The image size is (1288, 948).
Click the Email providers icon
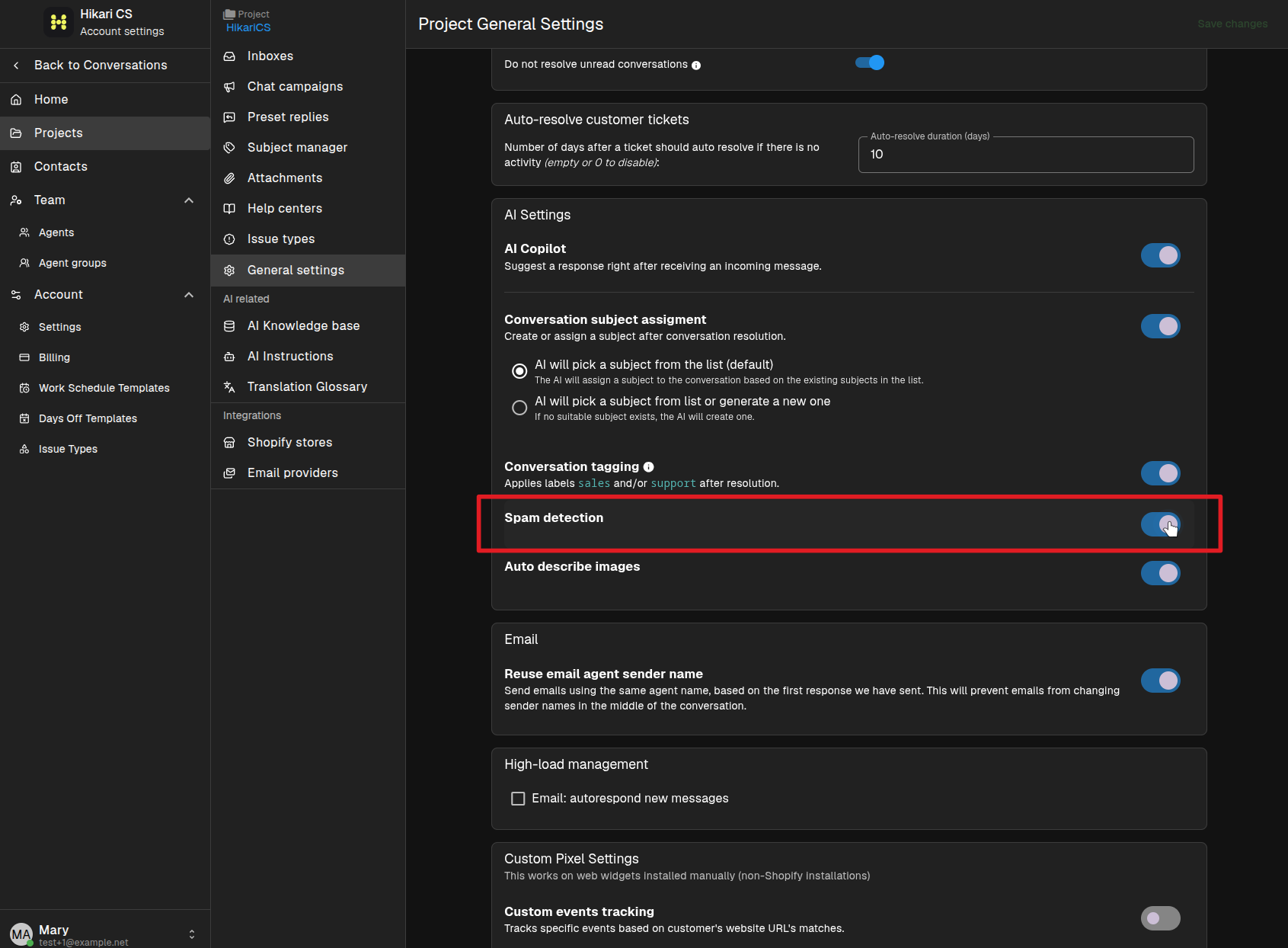pos(229,473)
